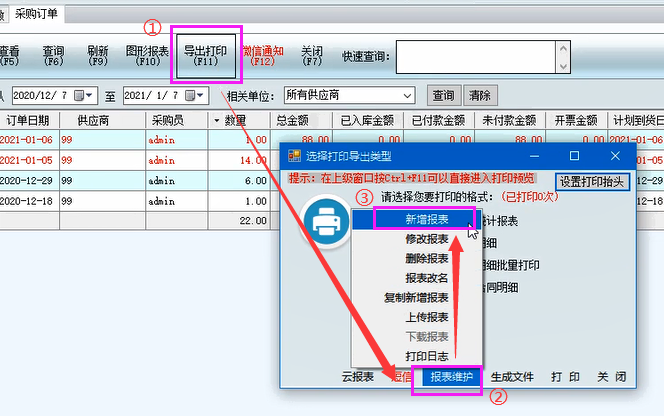Viewport: 664px width, 416px height.
Task: Click the blue printer icon
Action: pyautogui.click(x=328, y=223)
